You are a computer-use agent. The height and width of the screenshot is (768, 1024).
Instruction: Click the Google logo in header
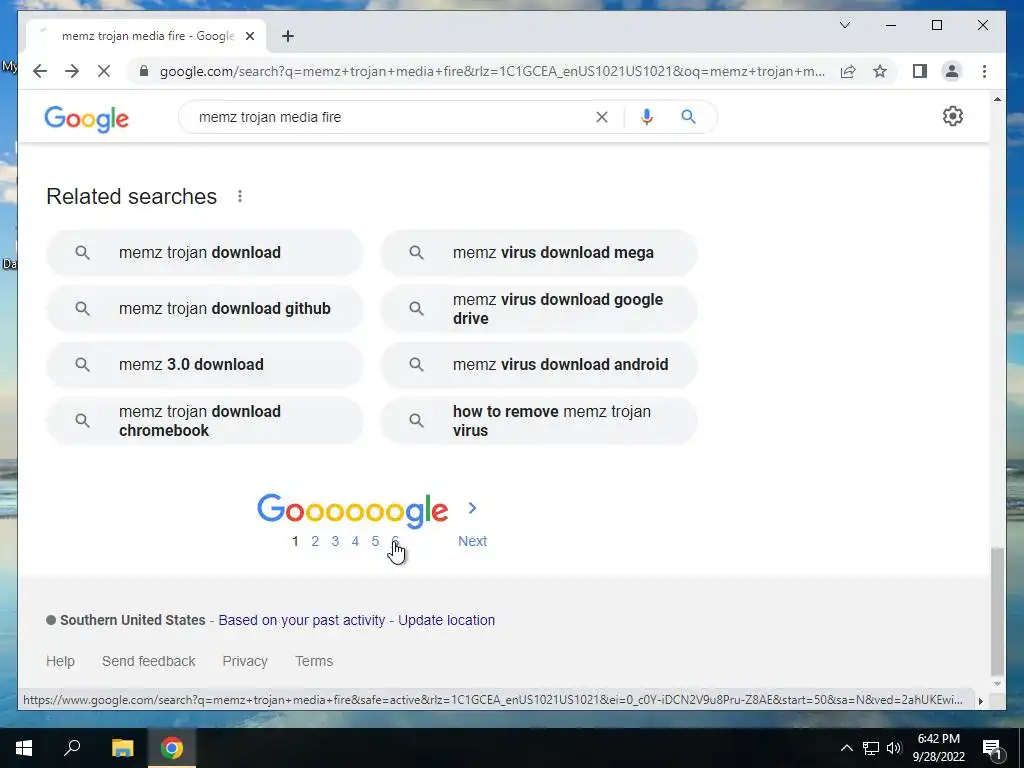pyautogui.click(x=86, y=118)
